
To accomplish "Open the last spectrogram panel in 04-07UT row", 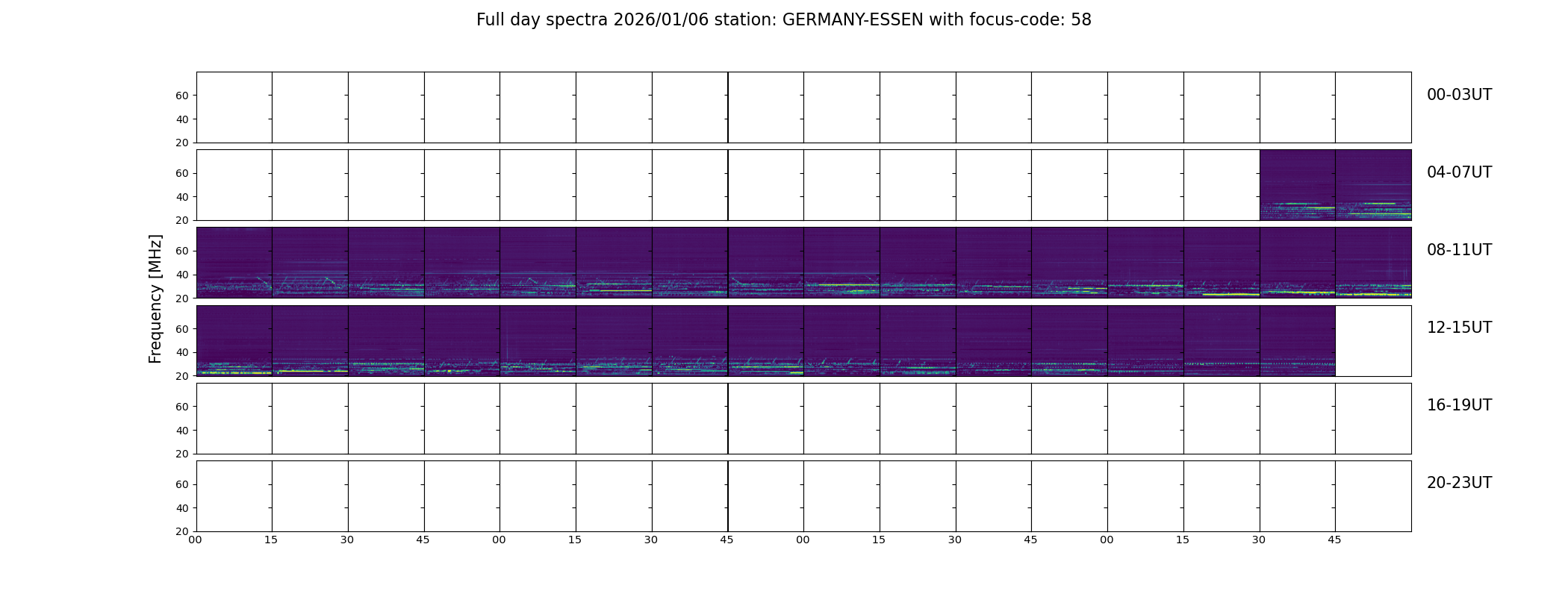I will coord(1373,185).
